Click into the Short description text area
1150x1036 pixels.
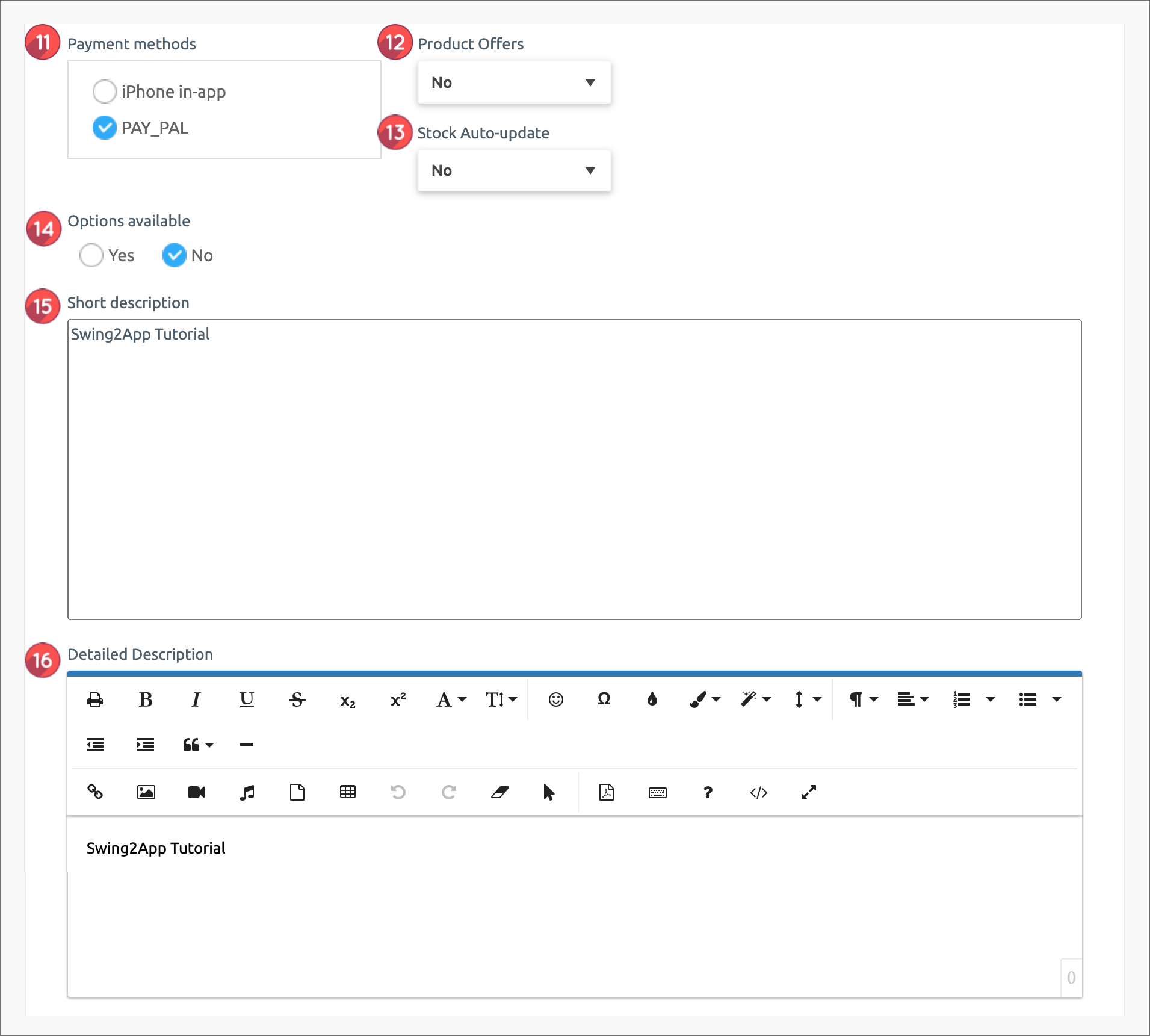pos(574,470)
